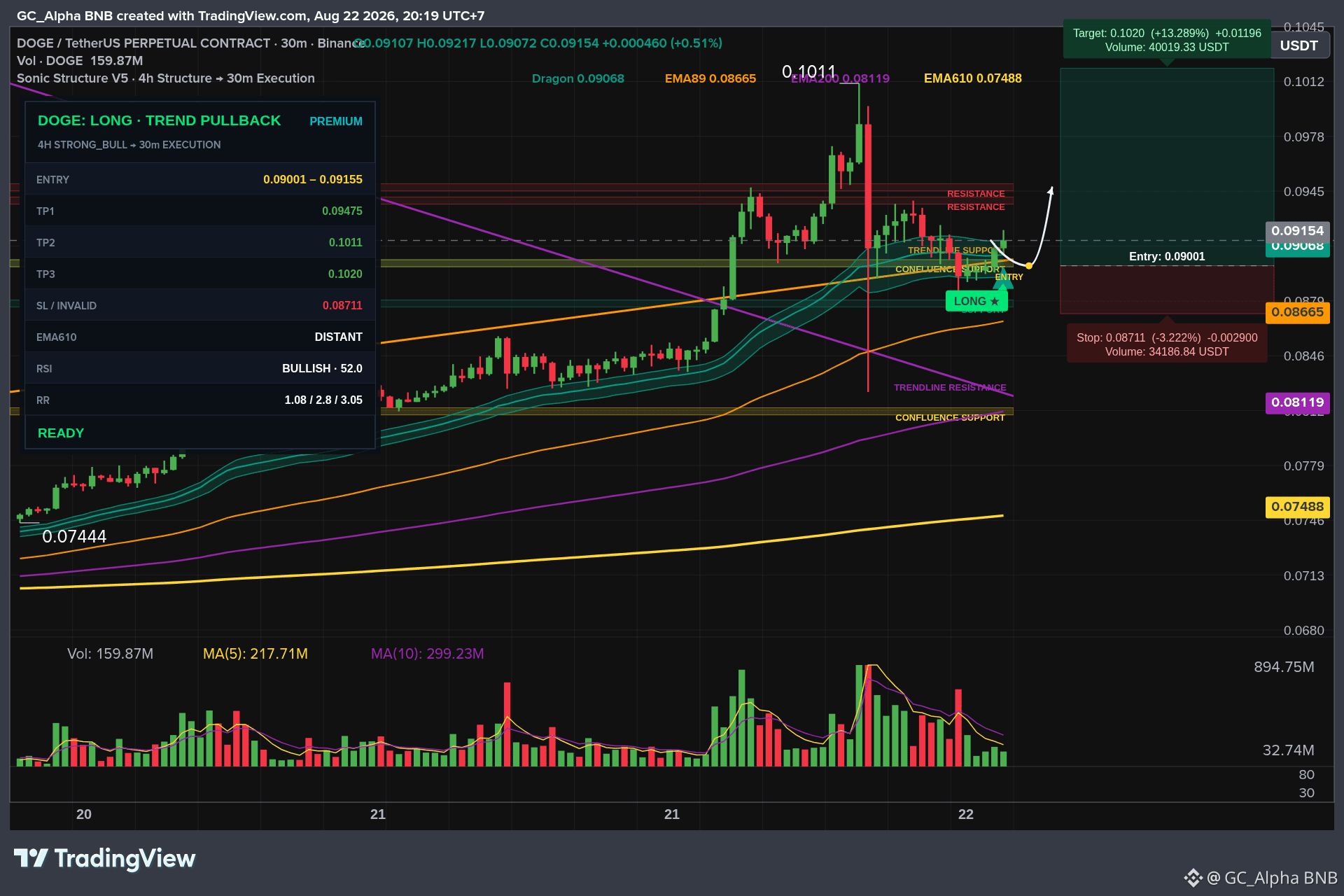The image size is (1344, 896).
Task: Select the TP2 0.1011 row
Action: [x=199, y=242]
